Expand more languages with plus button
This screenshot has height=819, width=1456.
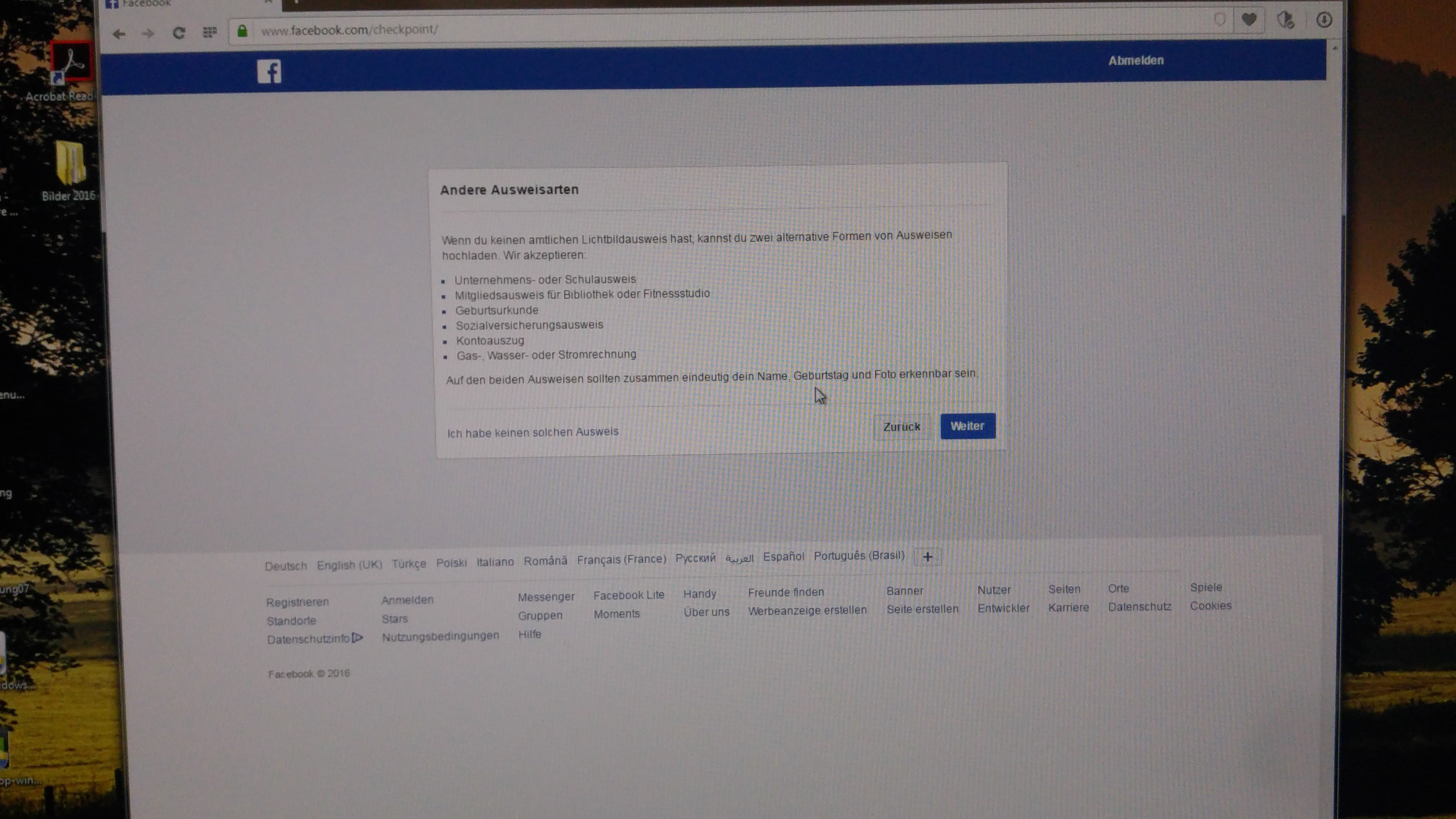pyautogui.click(x=927, y=557)
